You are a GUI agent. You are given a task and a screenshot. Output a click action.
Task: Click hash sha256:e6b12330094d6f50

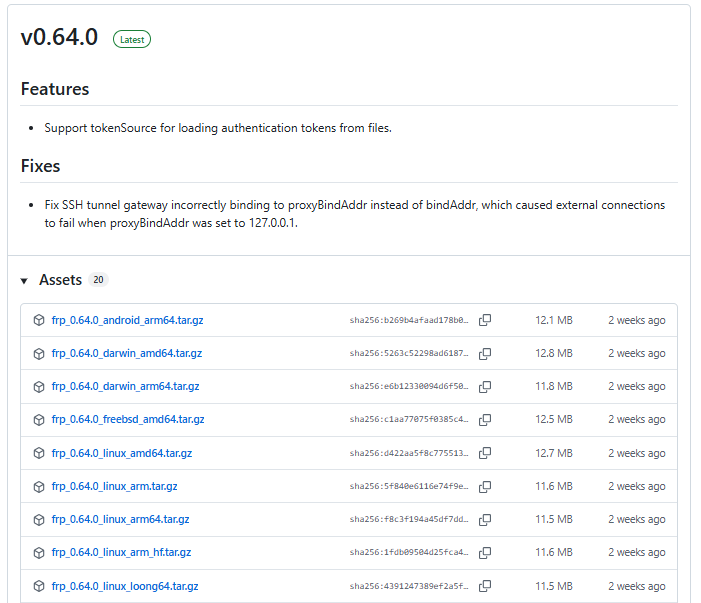(x=409, y=386)
